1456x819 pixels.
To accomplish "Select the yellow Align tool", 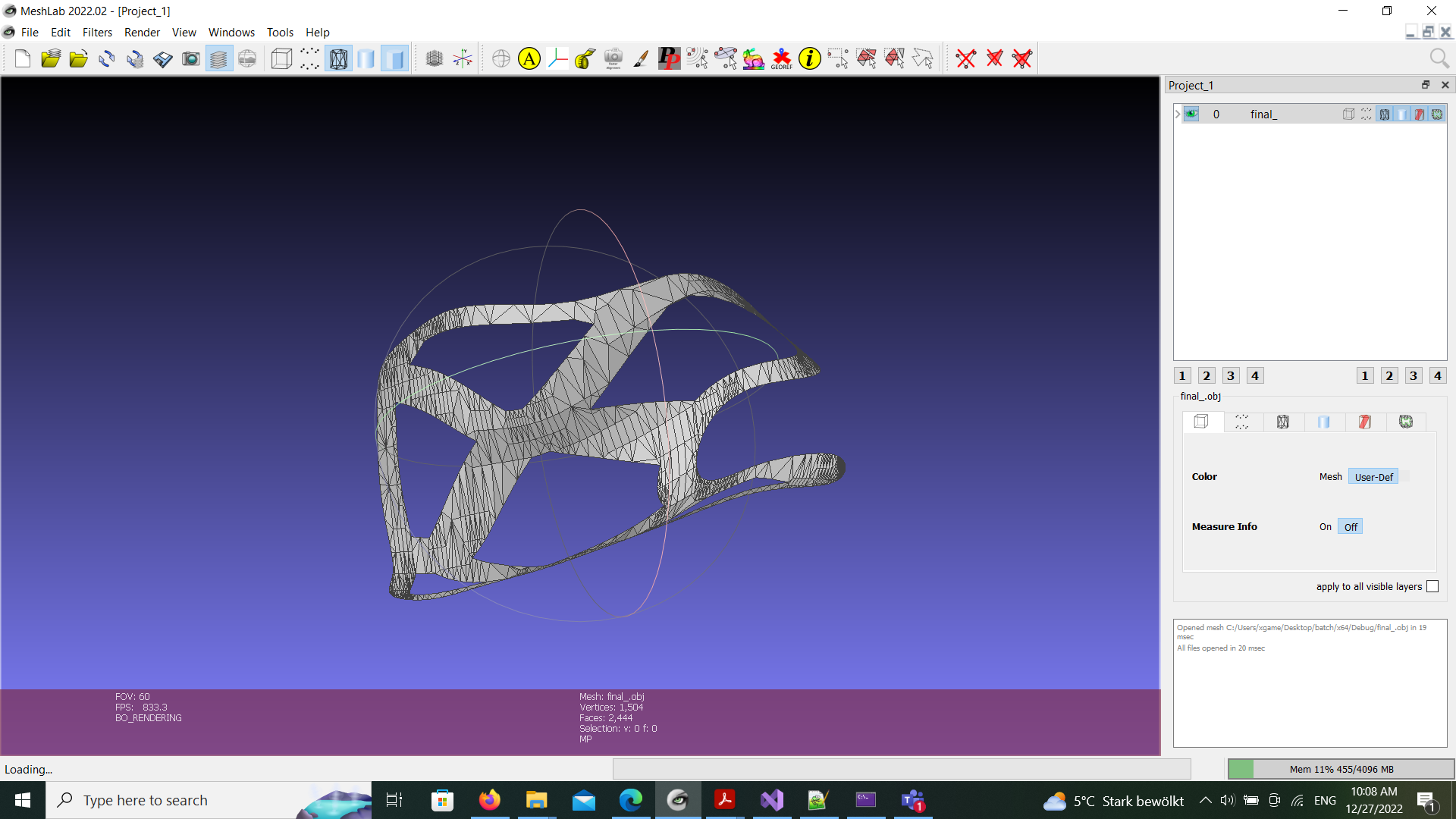I will 529,58.
